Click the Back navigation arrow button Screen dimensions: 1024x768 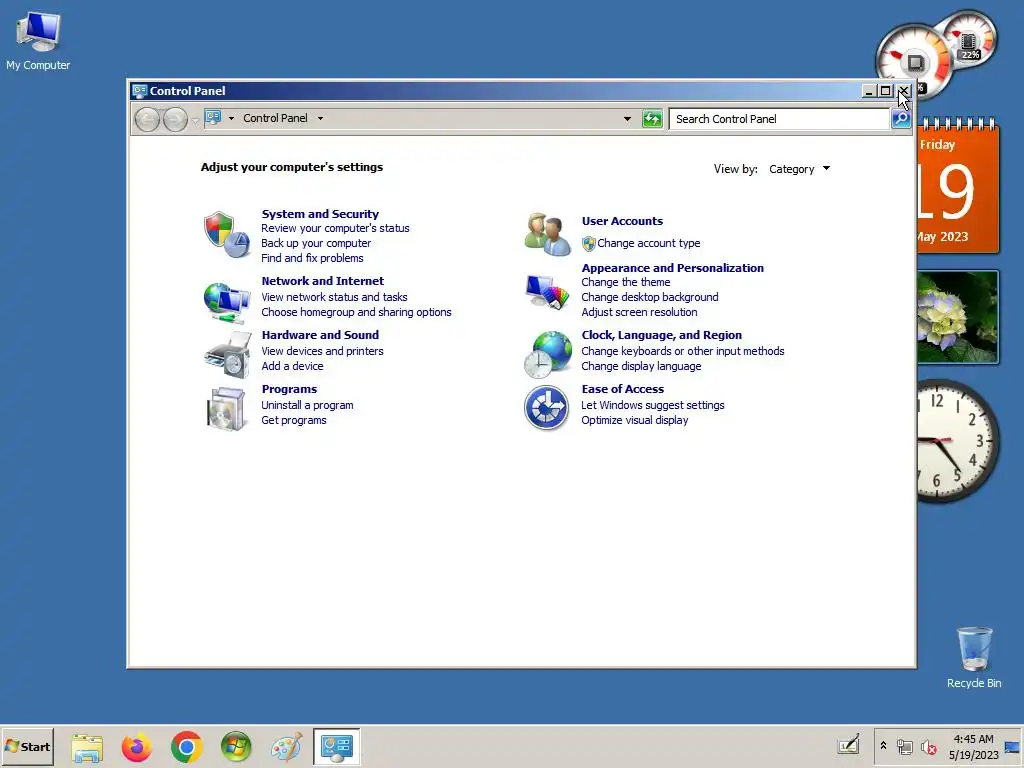pos(148,120)
